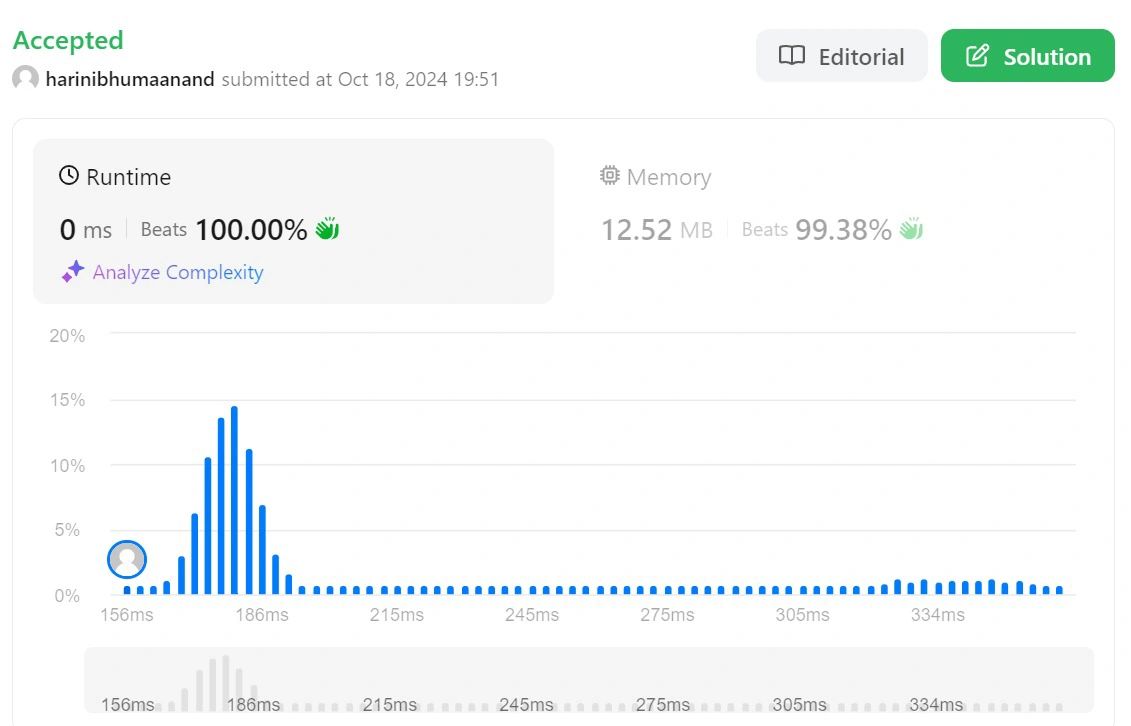1131x726 pixels.
Task: Click the mini histogram peak in range selector
Action: pyautogui.click(x=226, y=683)
